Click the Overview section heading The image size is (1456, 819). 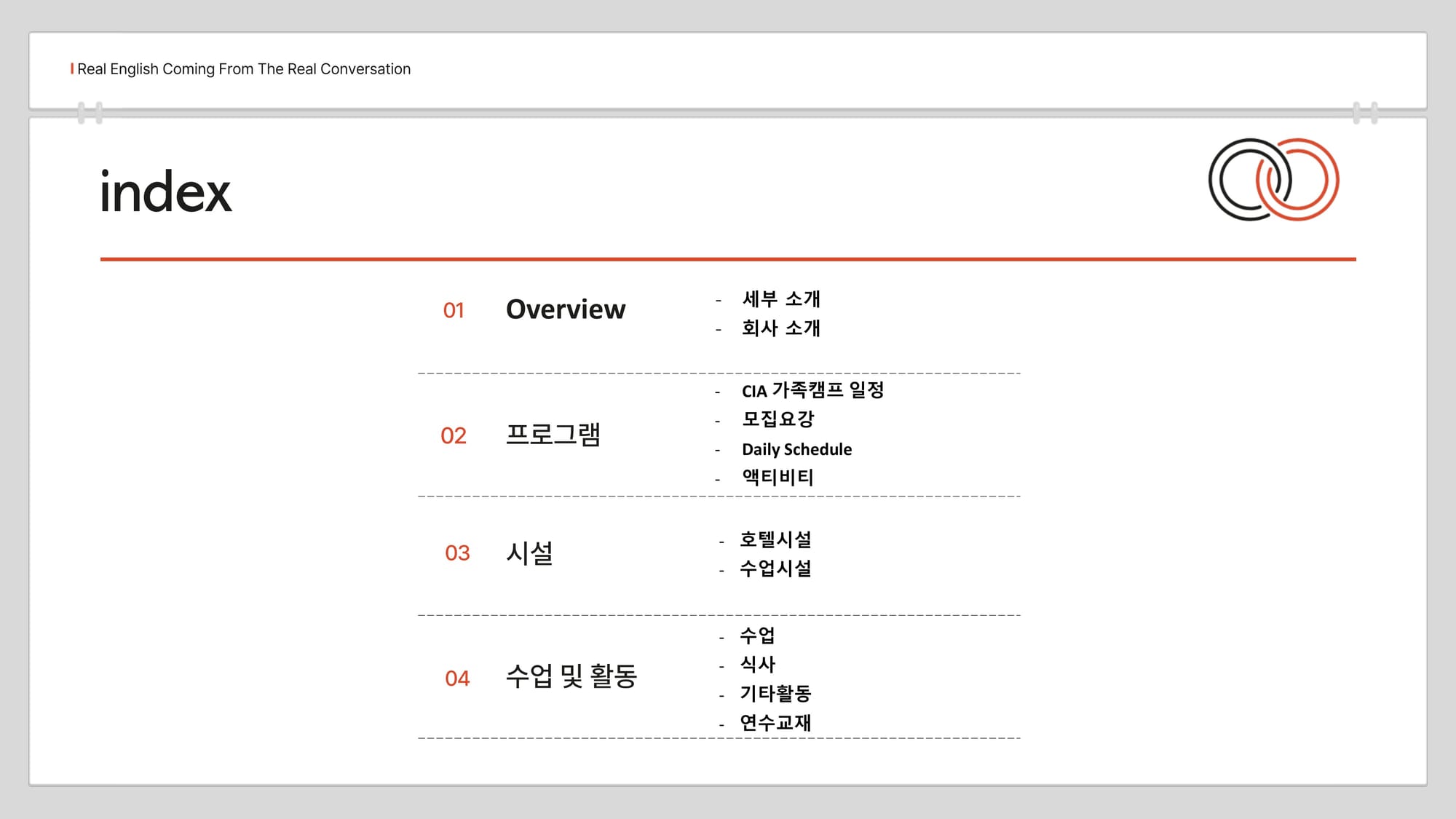coord(565,309)
